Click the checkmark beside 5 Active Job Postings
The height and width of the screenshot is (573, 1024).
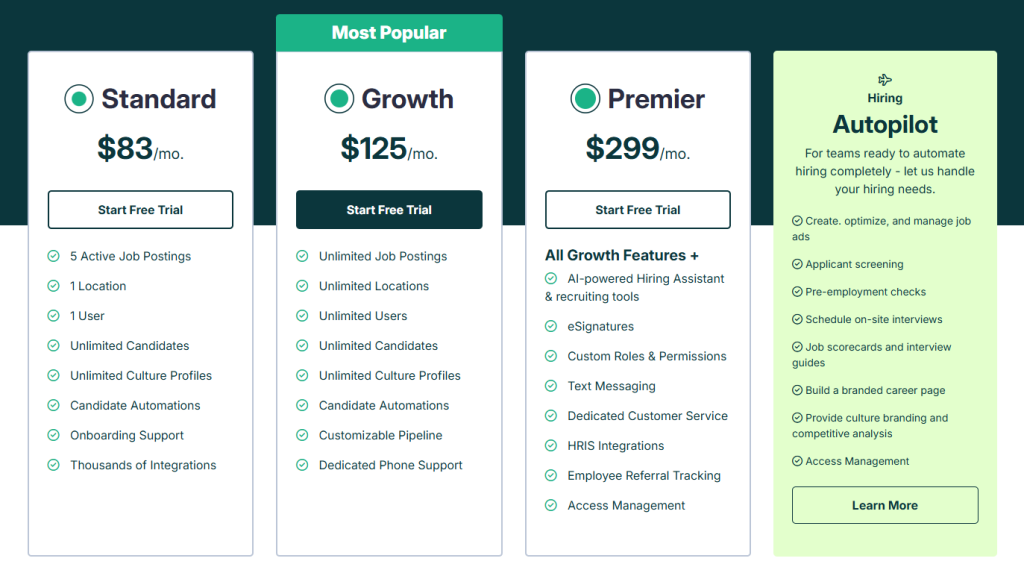(x=54, y=256)
